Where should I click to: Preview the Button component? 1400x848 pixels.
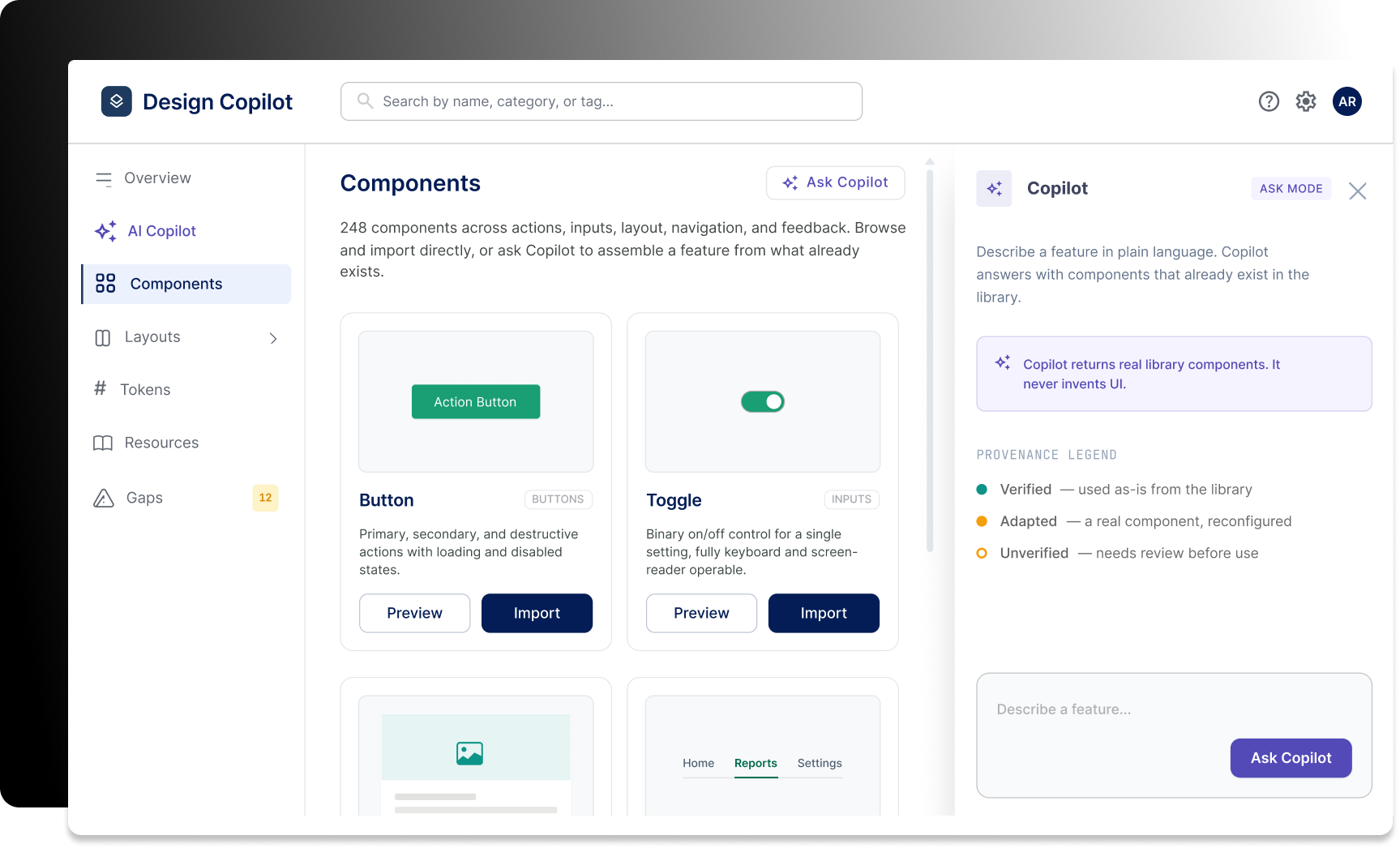pos(414,613)
